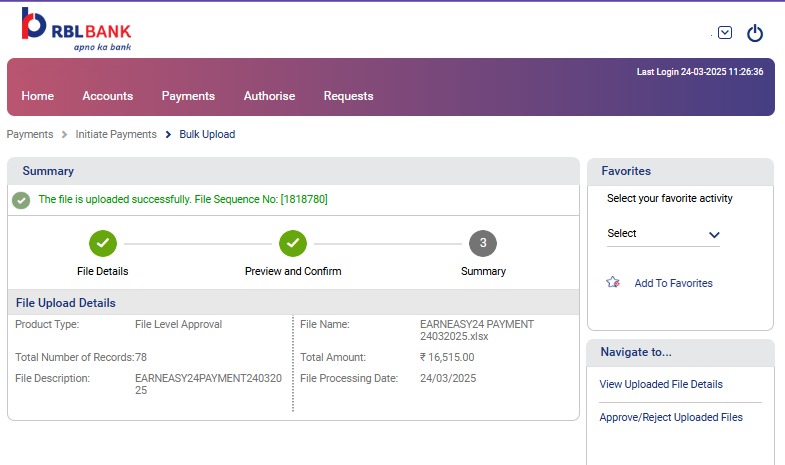Click the Navigate to... panel heading

tap(636, 352)
